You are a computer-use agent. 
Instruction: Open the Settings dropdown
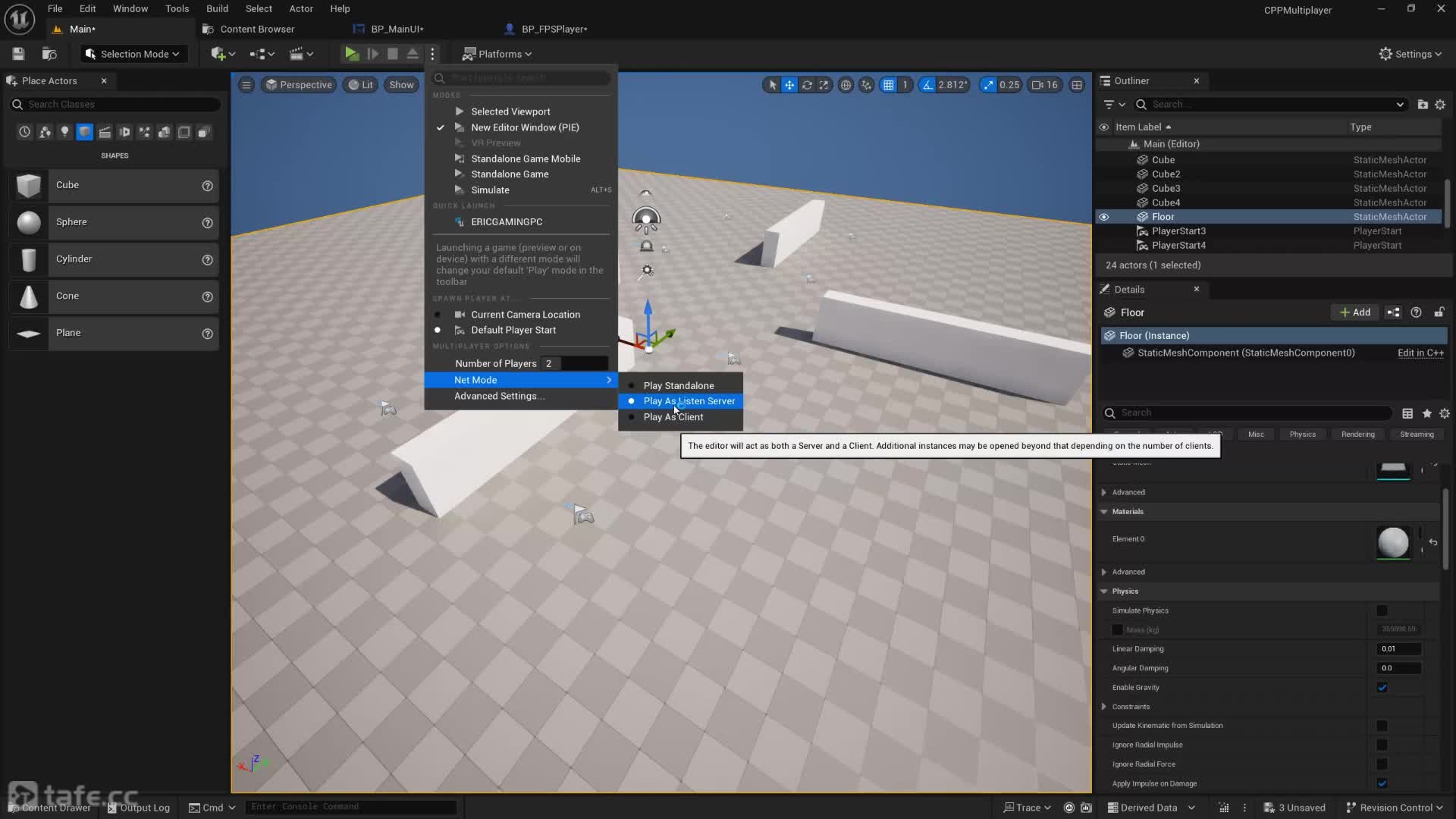click(1410, 54)
